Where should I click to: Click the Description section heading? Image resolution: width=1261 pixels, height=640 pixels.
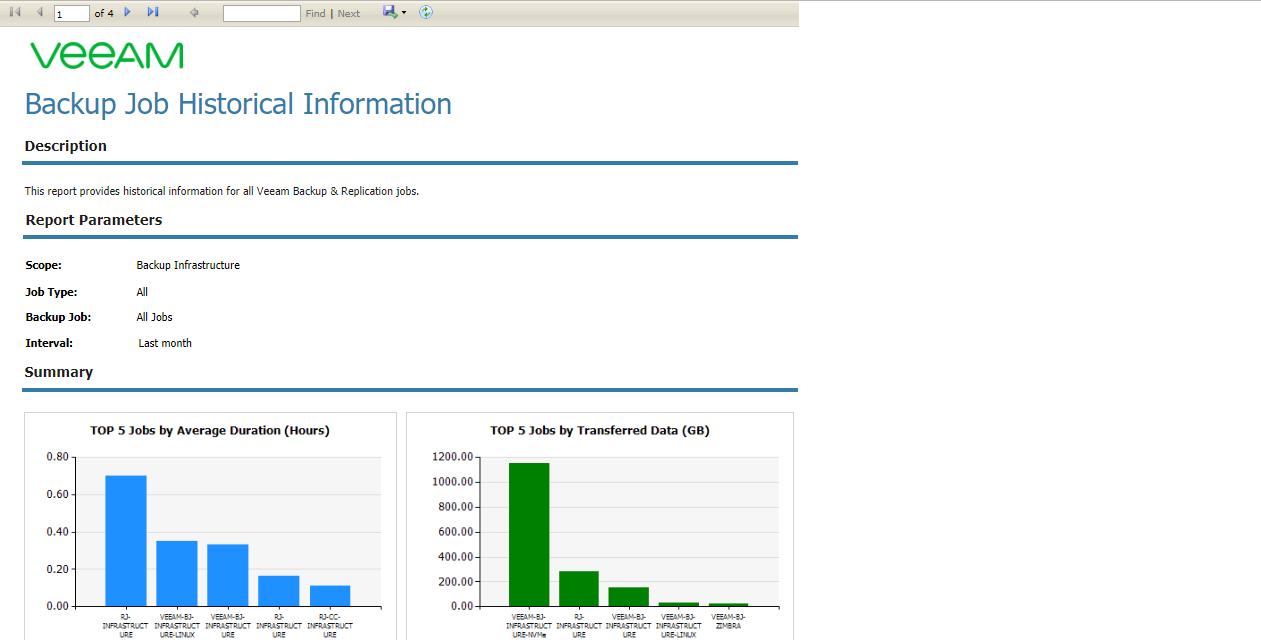[66, 146]
